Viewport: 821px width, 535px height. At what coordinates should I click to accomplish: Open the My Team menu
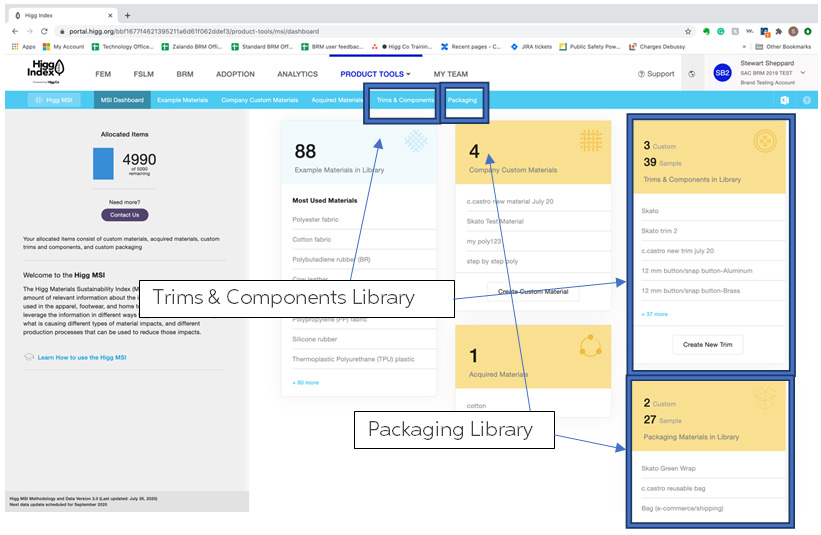click(x=451, y=74)
